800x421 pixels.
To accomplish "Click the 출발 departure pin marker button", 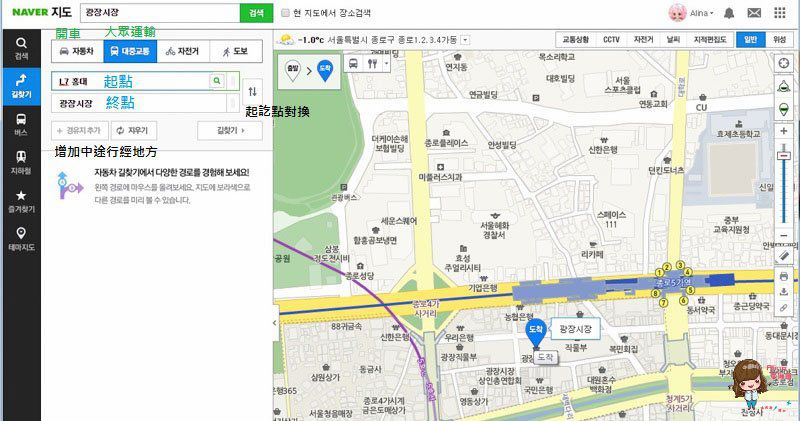I will tap(292, 71).
